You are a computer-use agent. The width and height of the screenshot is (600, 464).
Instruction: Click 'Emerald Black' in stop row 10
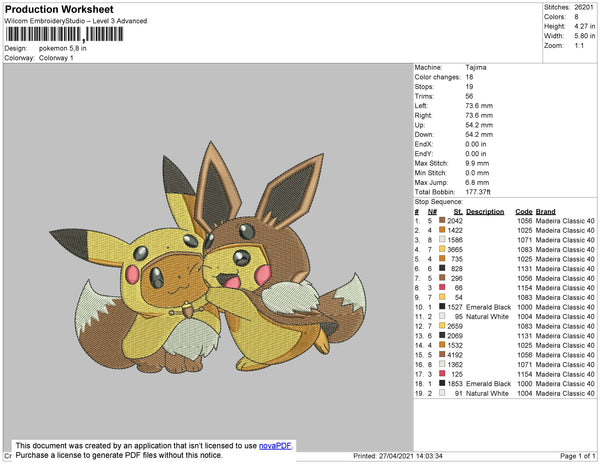tap(488, 307)
